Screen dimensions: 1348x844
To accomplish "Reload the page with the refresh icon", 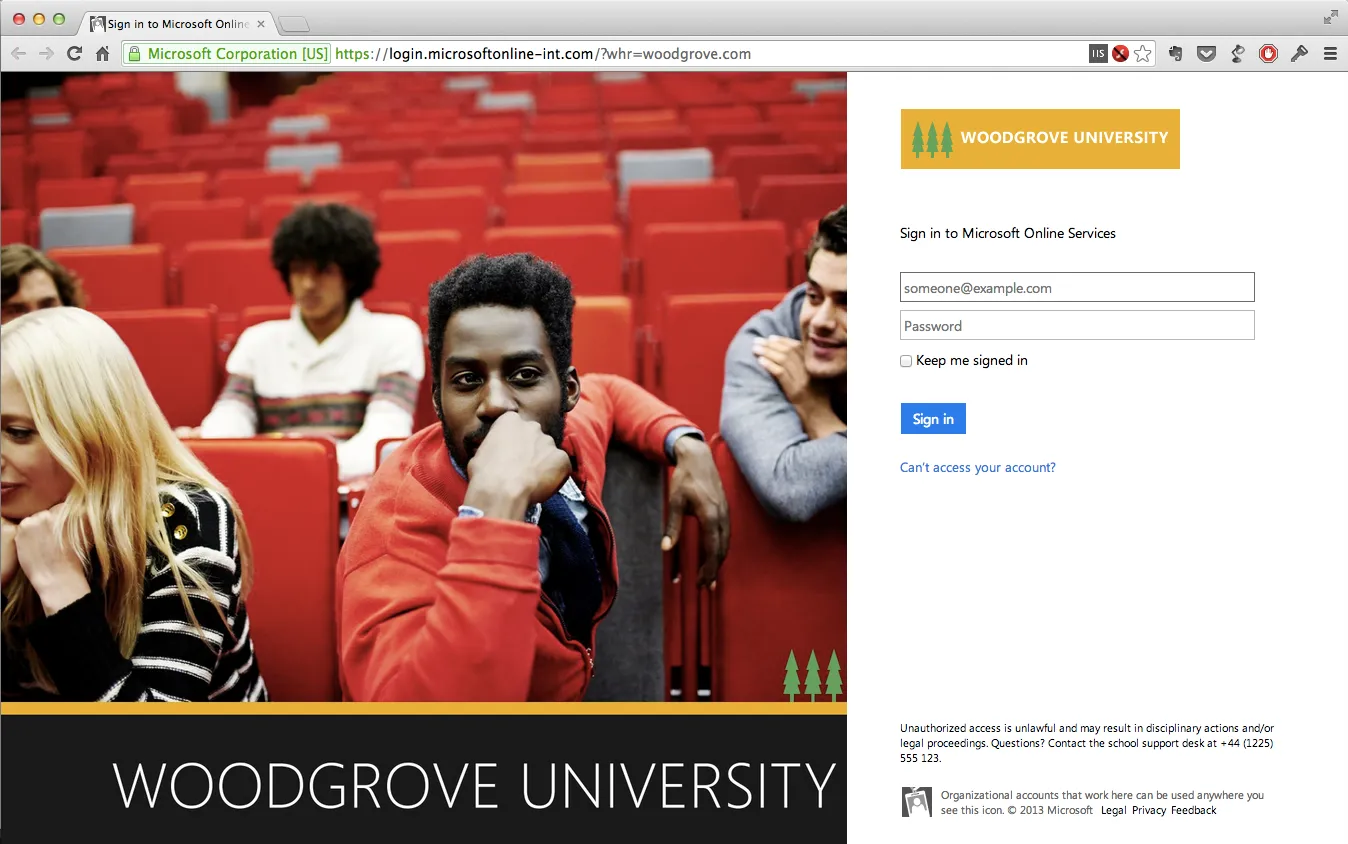I will [74, 54].
